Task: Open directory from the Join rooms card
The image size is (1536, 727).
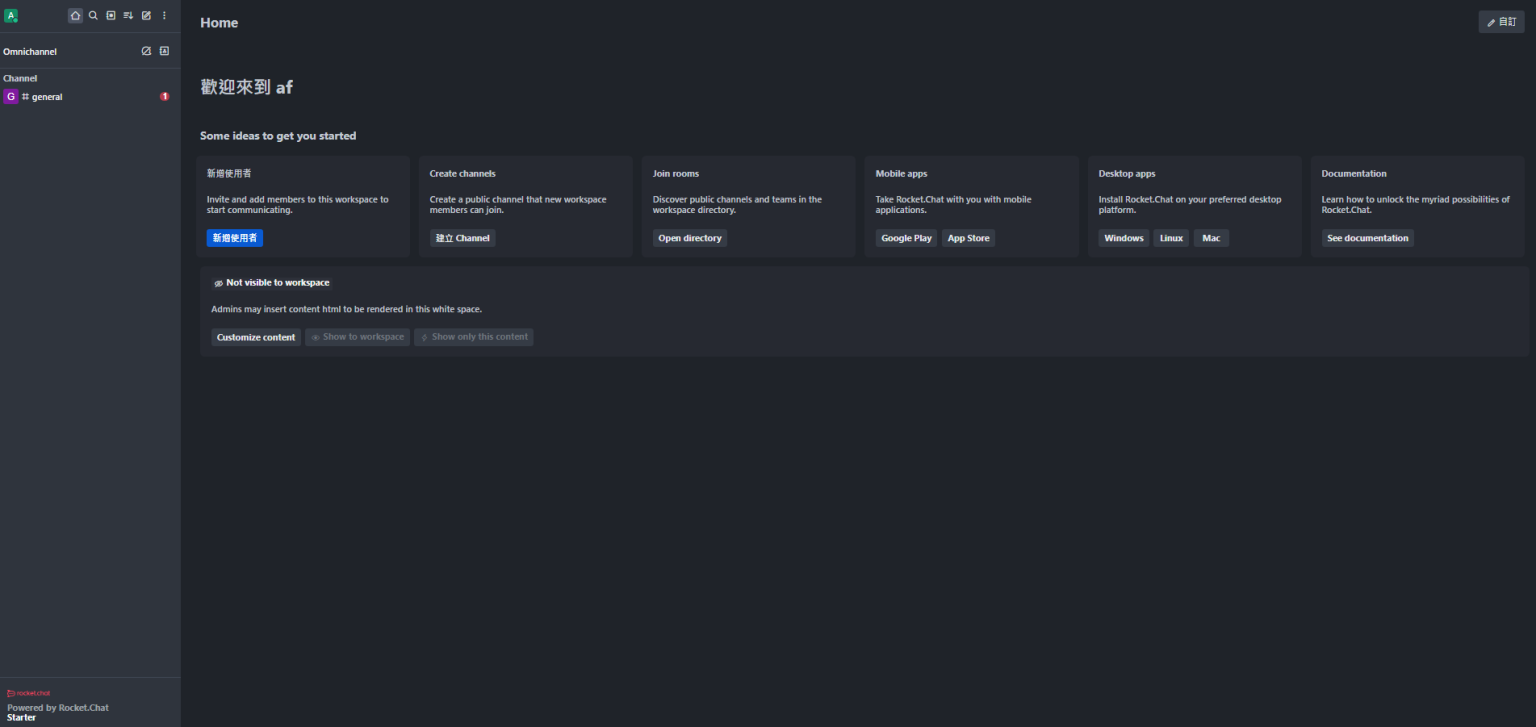Action: click(689, 237)
